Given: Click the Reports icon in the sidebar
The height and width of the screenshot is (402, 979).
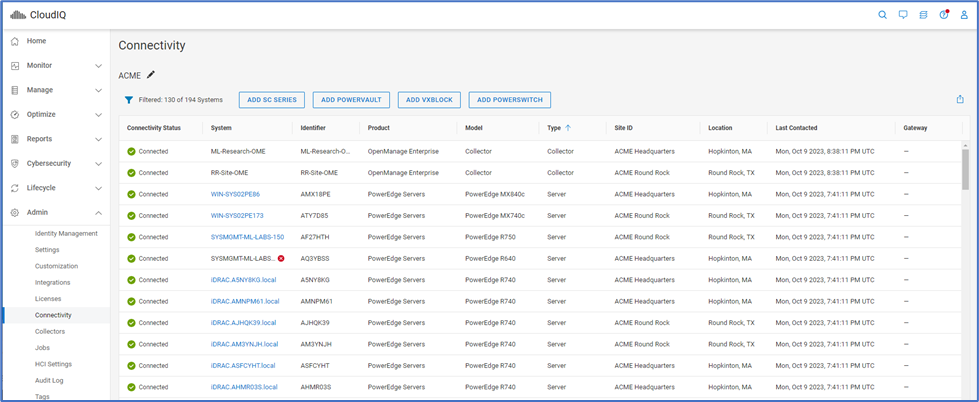Looking at the screenshot, I should pos(15,139).
